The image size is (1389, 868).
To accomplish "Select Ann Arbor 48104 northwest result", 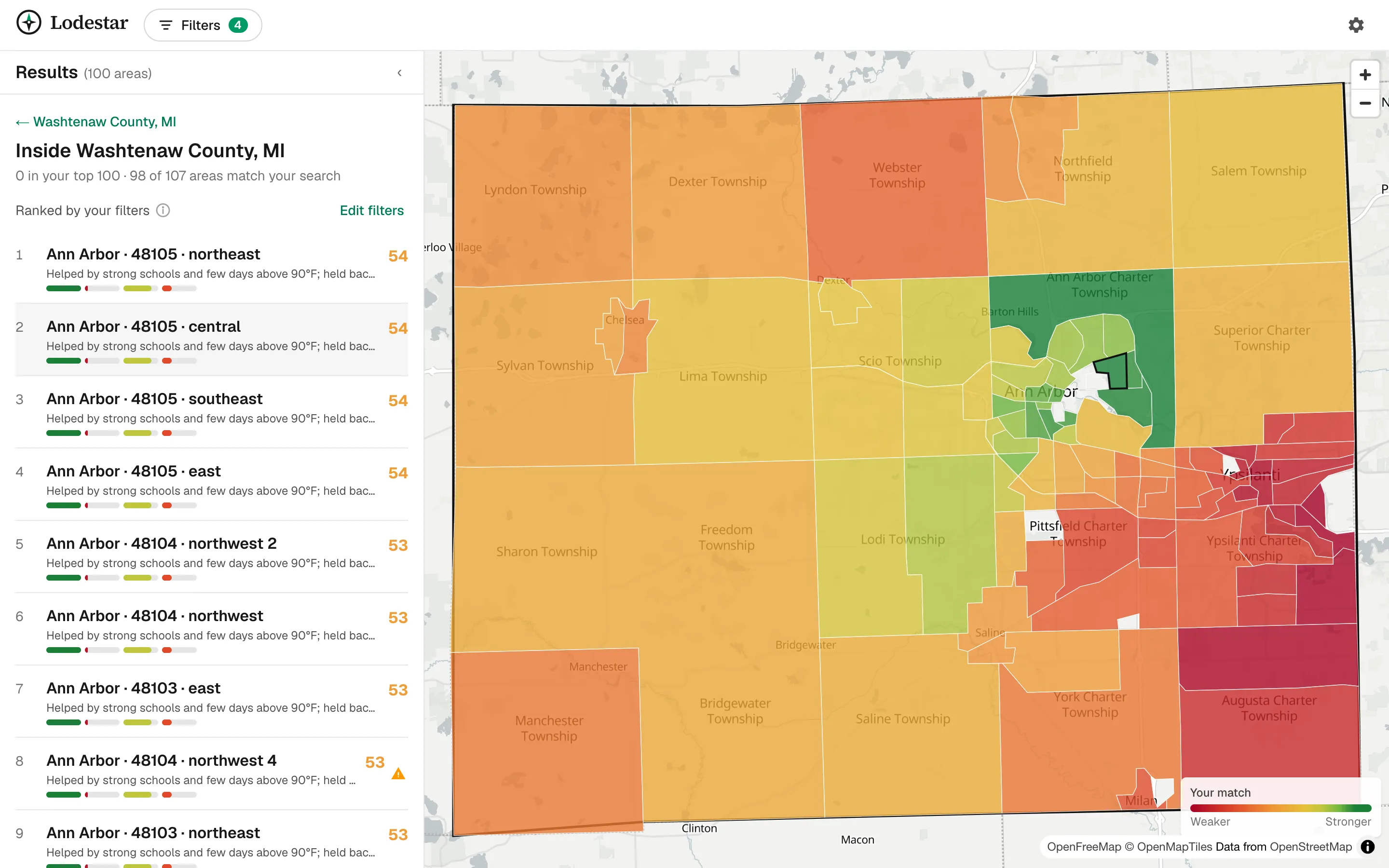I will tap(212, 629).
